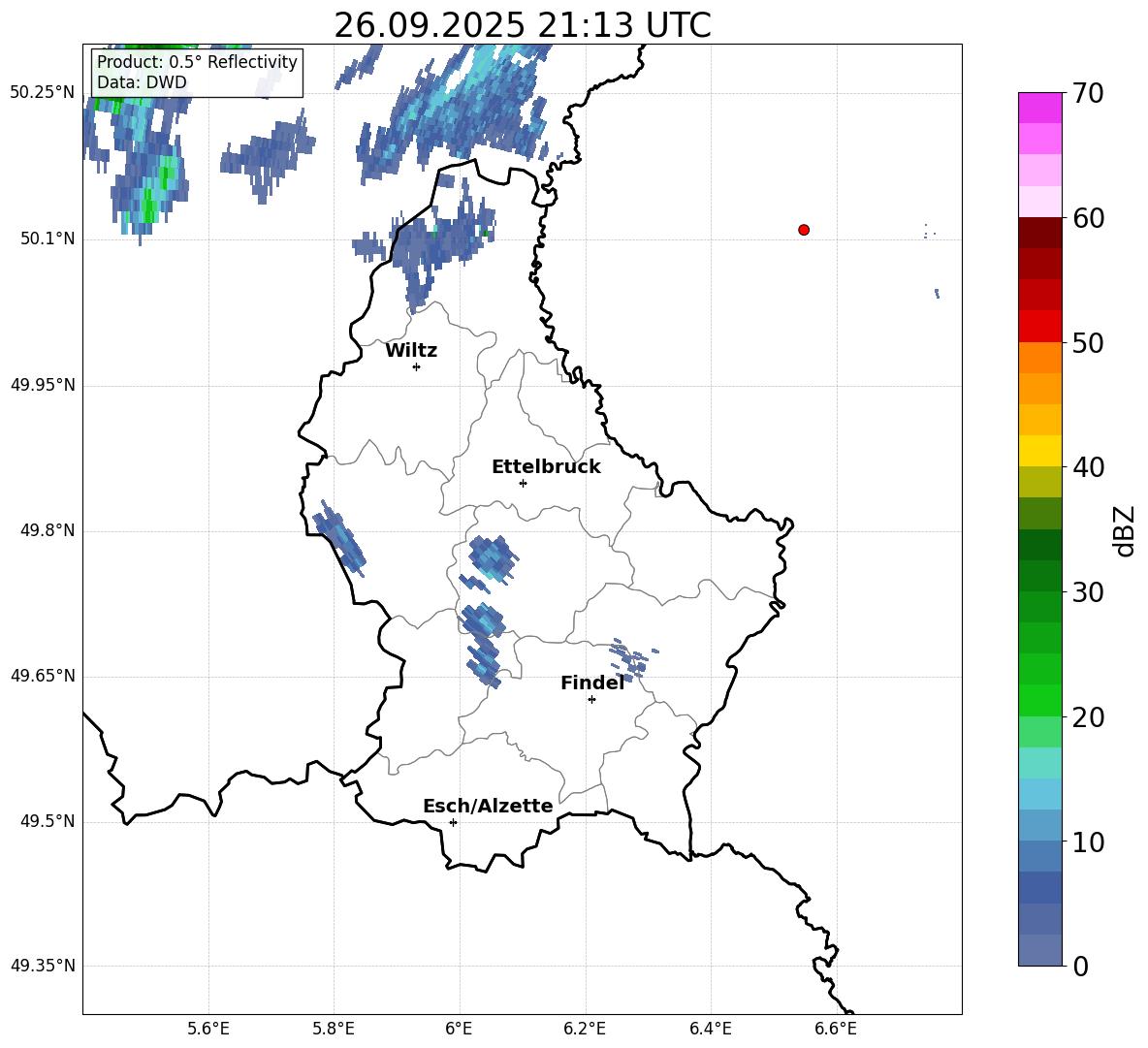Viewport: 1148px width, 1048px height.
Task: Click the red radar site dot
Action: click(x=804, y=230)
